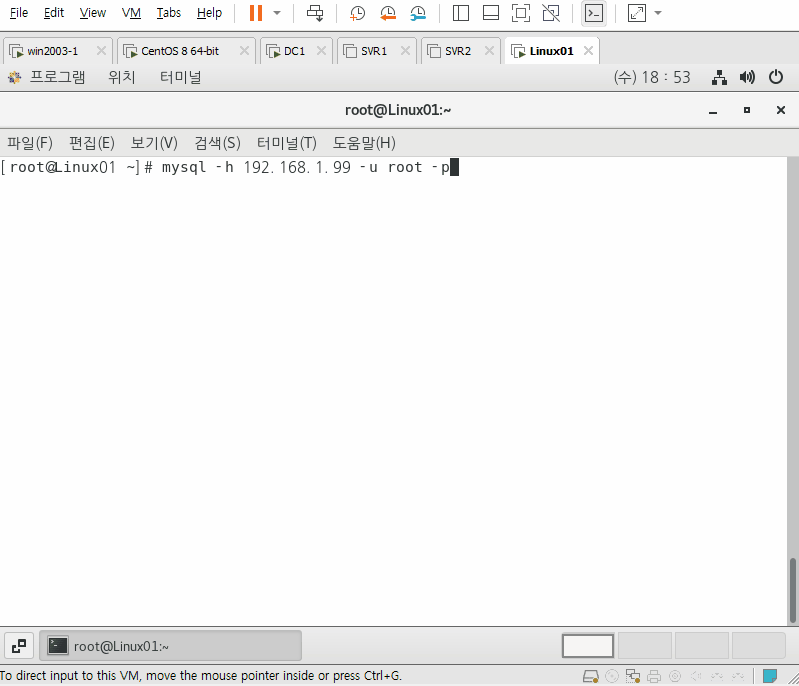Open the power options dropdown arrow
The width and height of the screenshot is (799, 686).
pyautogui.click(x=277, y=13)
